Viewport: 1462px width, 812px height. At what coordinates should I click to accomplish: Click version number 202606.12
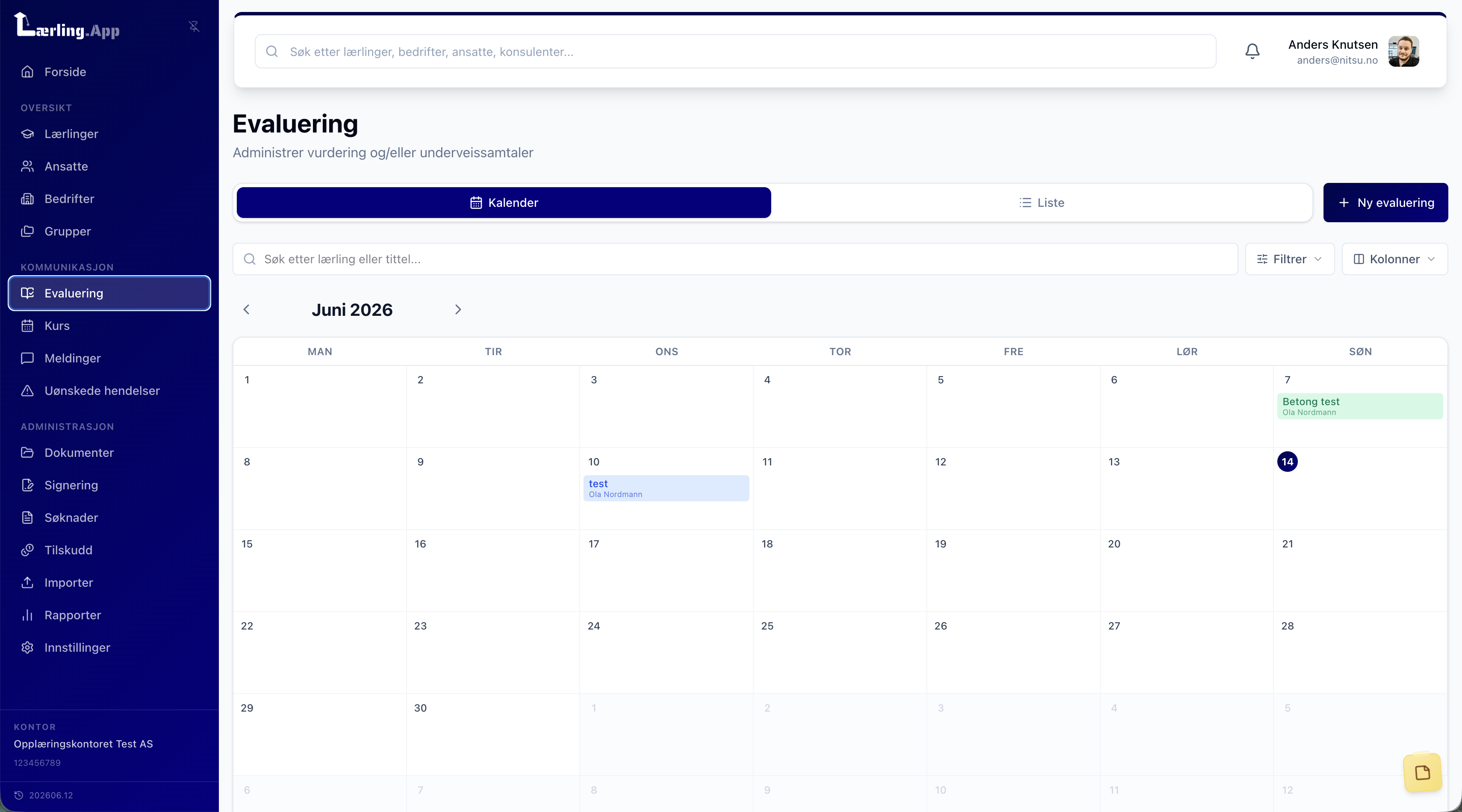[x=51, y=795]
